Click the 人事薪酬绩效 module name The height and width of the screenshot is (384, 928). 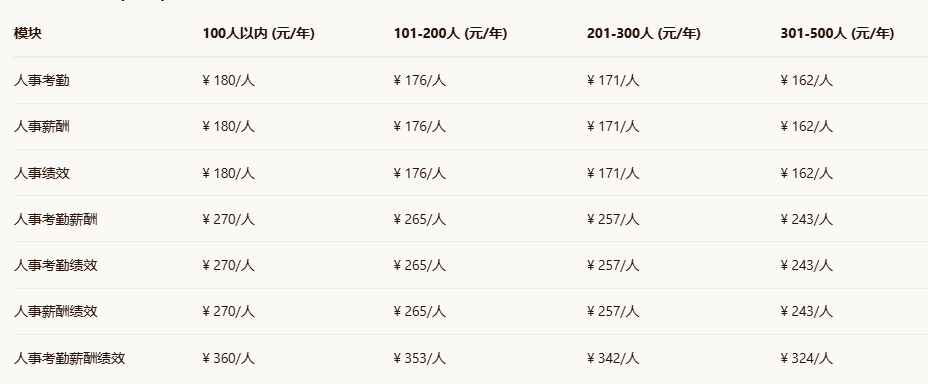point(56,312)
